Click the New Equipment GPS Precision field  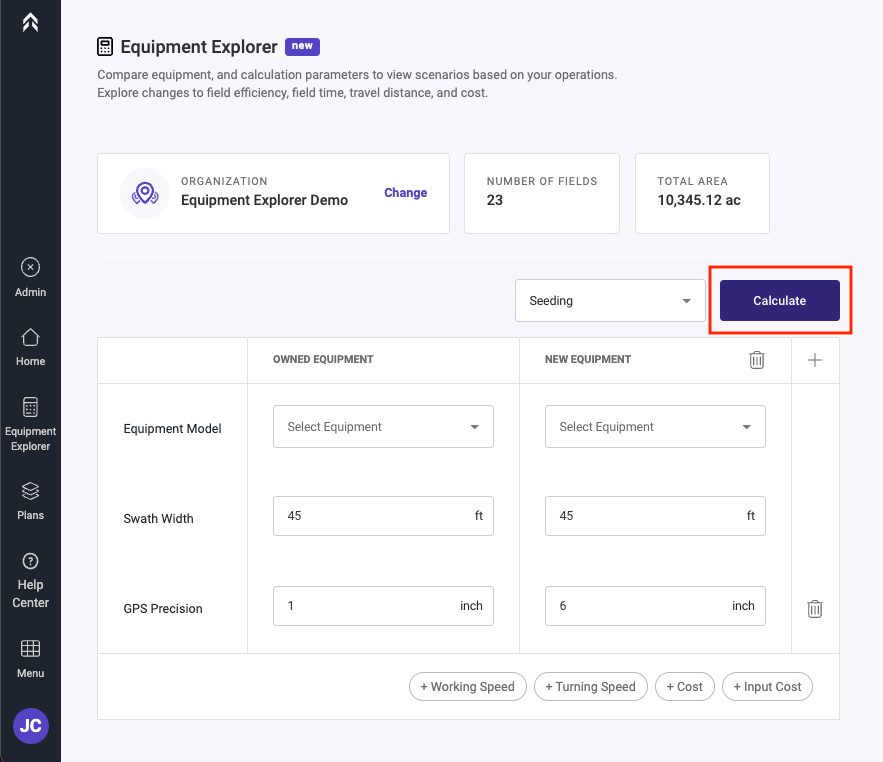coord(655,605)
